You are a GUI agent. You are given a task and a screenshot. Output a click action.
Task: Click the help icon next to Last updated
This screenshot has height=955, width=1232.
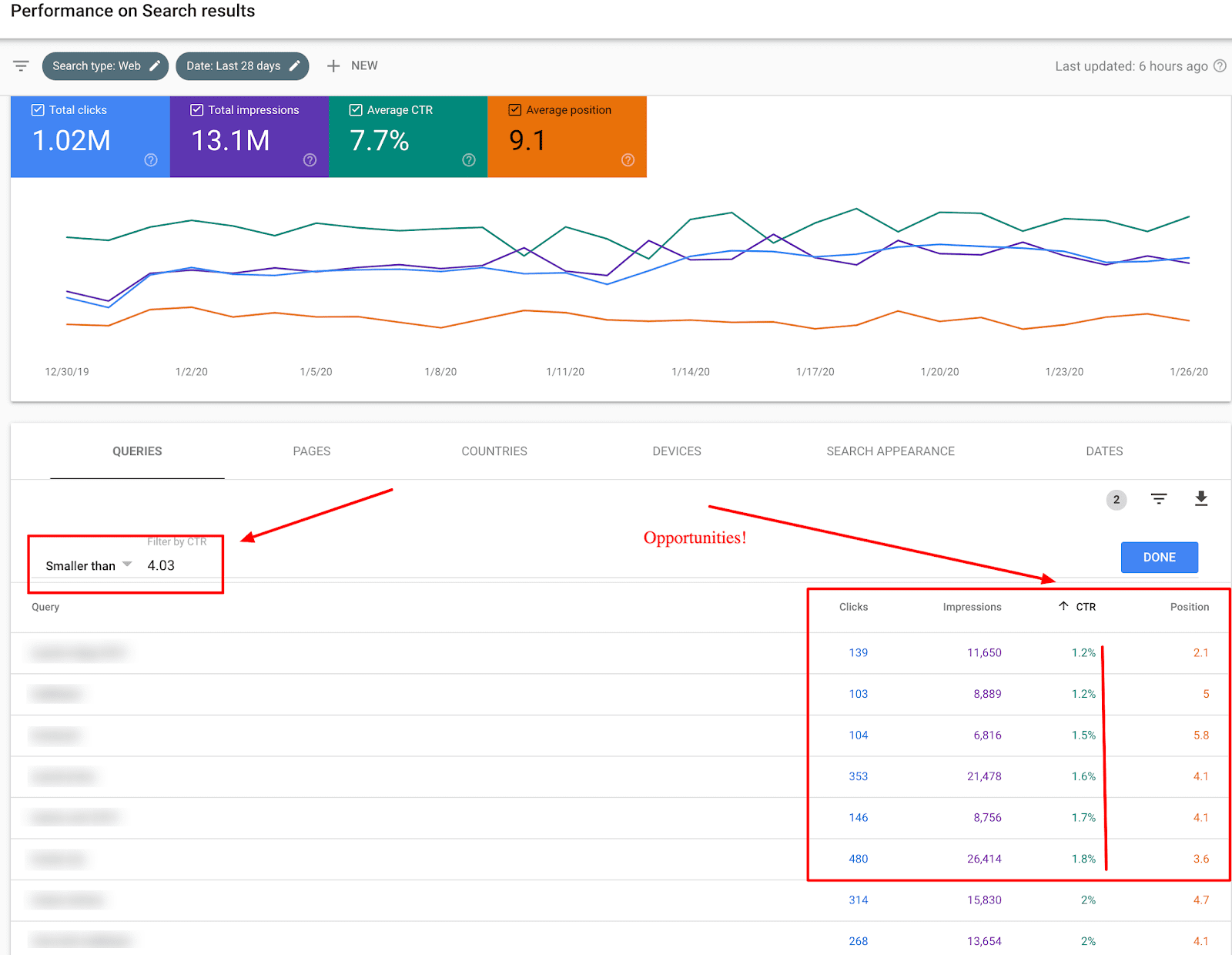1220,65
